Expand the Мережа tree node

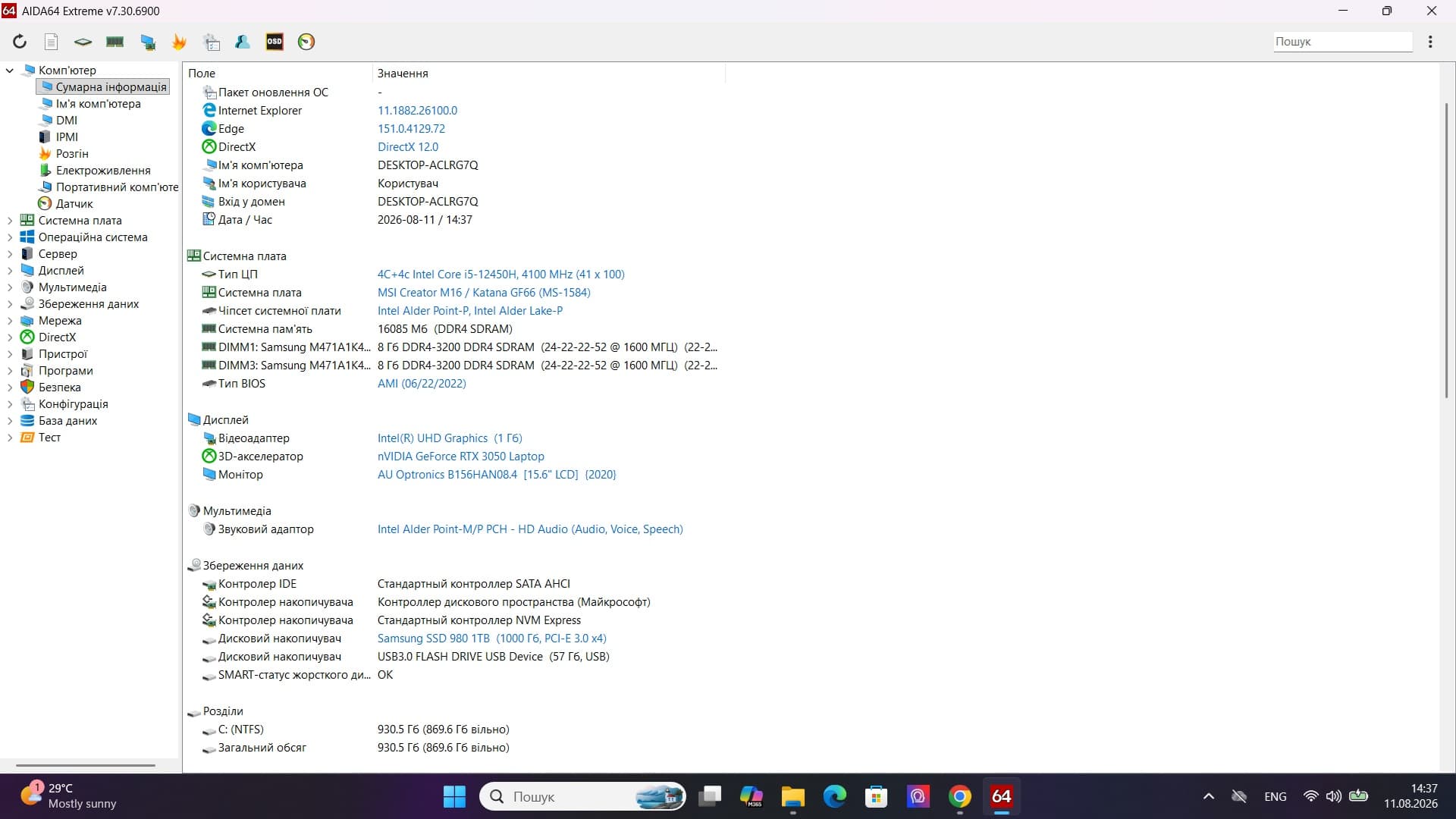[x=10, y=321]
